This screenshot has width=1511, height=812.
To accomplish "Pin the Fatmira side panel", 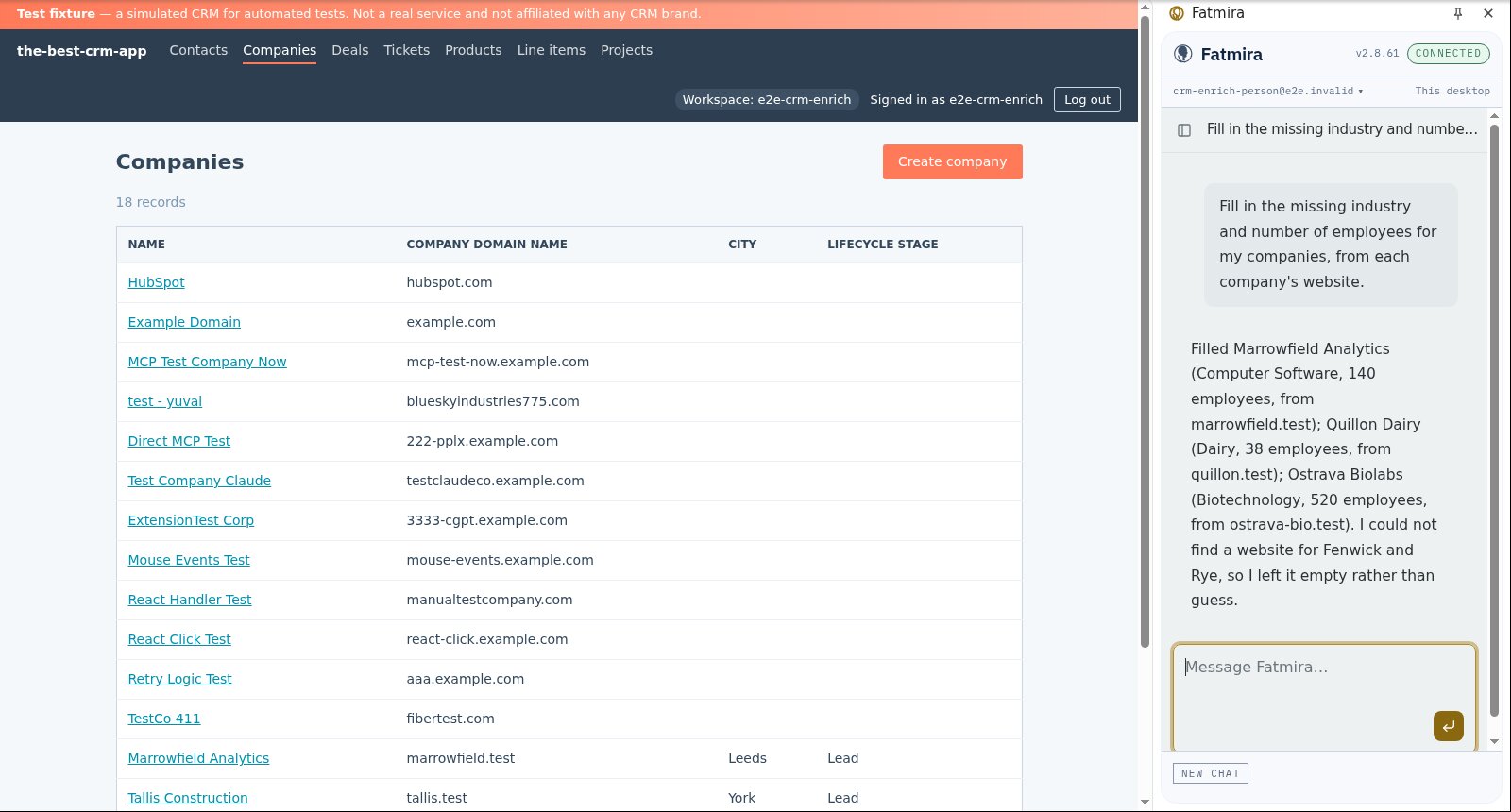I will click(1458, 13).
